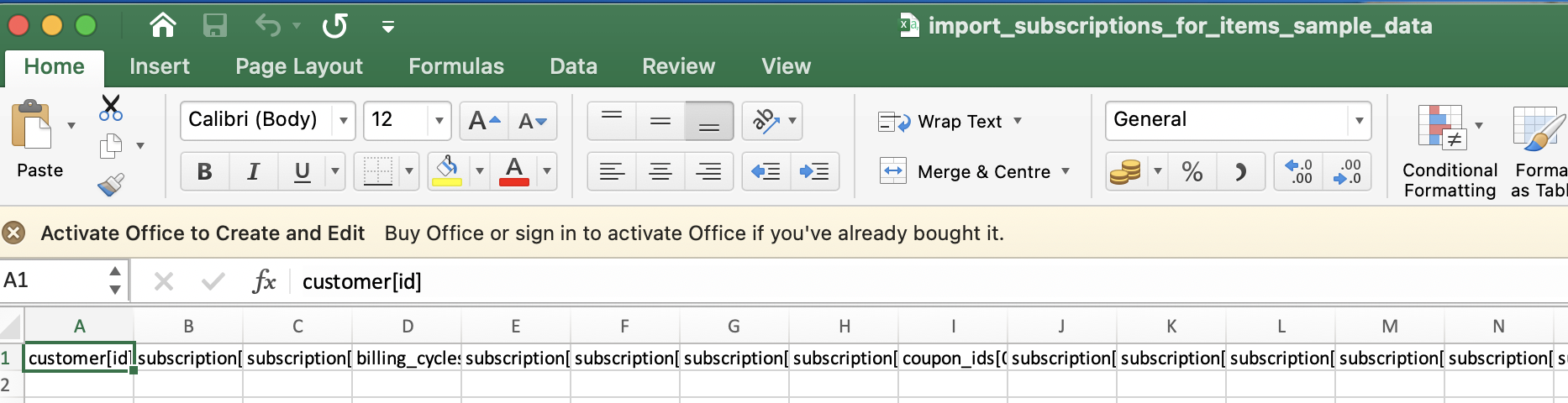Toggle Middle Align vertical alignment

660,121
